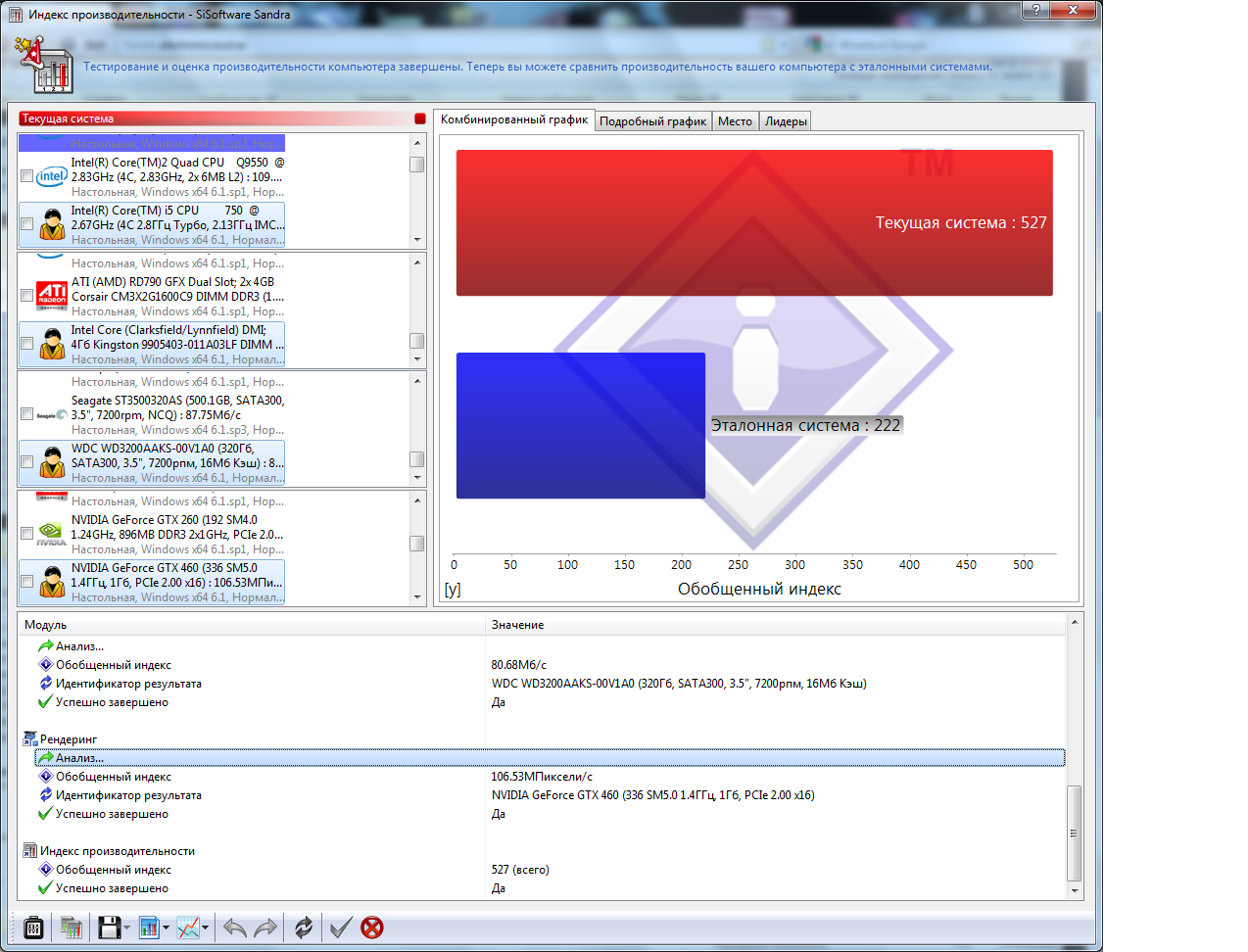Select the blue Эталонная система : 222 bar
The width and height of the screenshot is (1248, 952).
tap(581, 425)
